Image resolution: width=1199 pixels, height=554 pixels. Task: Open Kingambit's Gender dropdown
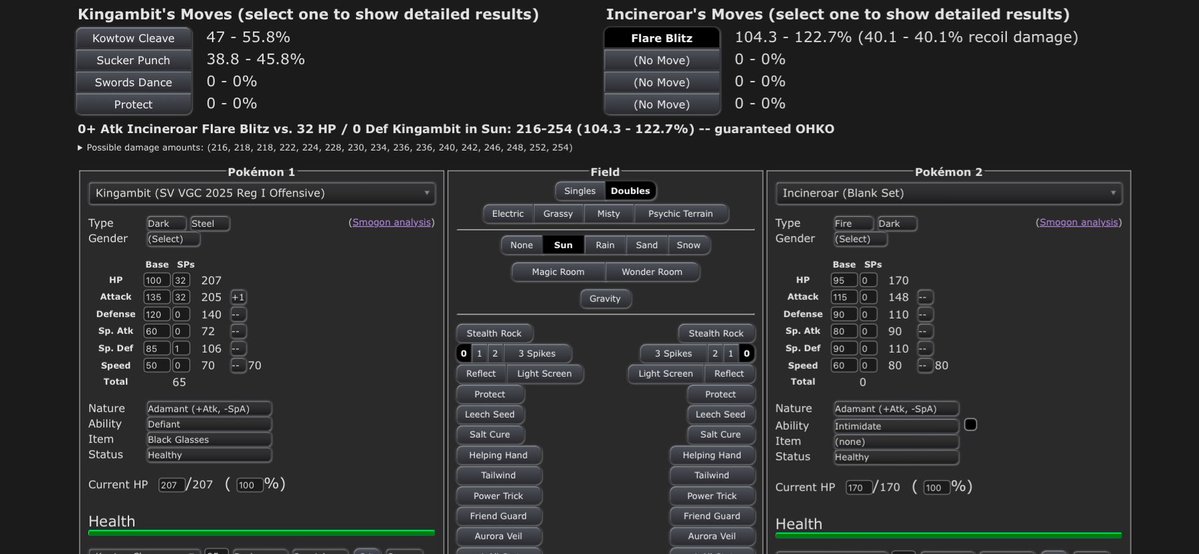[x=174, y=240]
